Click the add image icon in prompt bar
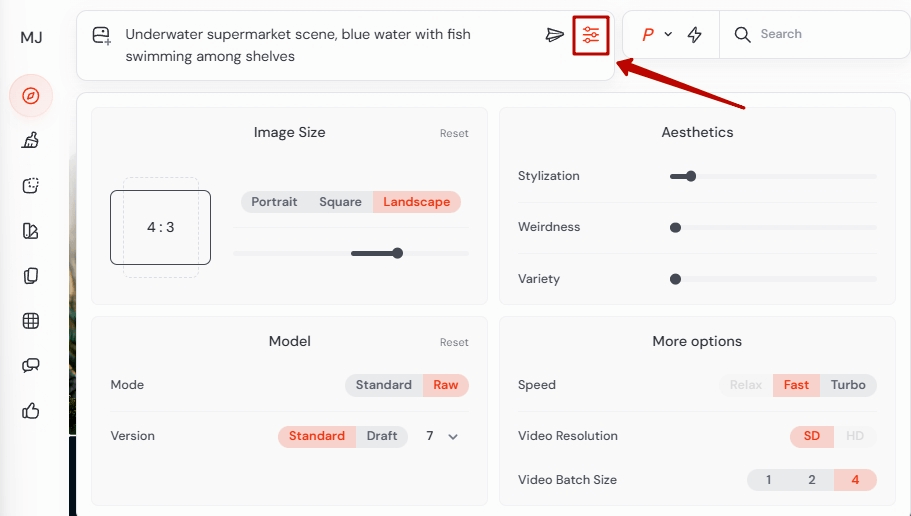Screen dimensions: 911x516 (x=101, y=36)
